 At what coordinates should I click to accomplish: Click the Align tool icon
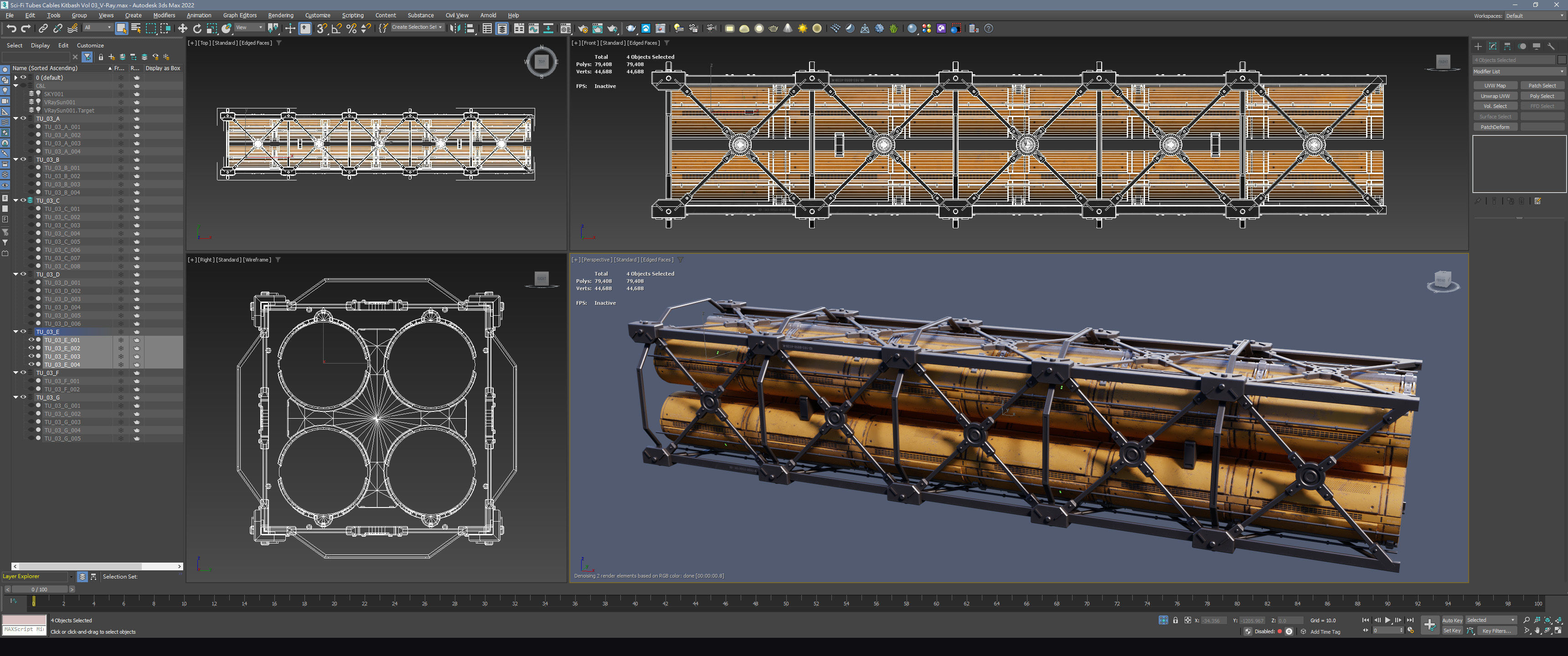tap(470, 29)
